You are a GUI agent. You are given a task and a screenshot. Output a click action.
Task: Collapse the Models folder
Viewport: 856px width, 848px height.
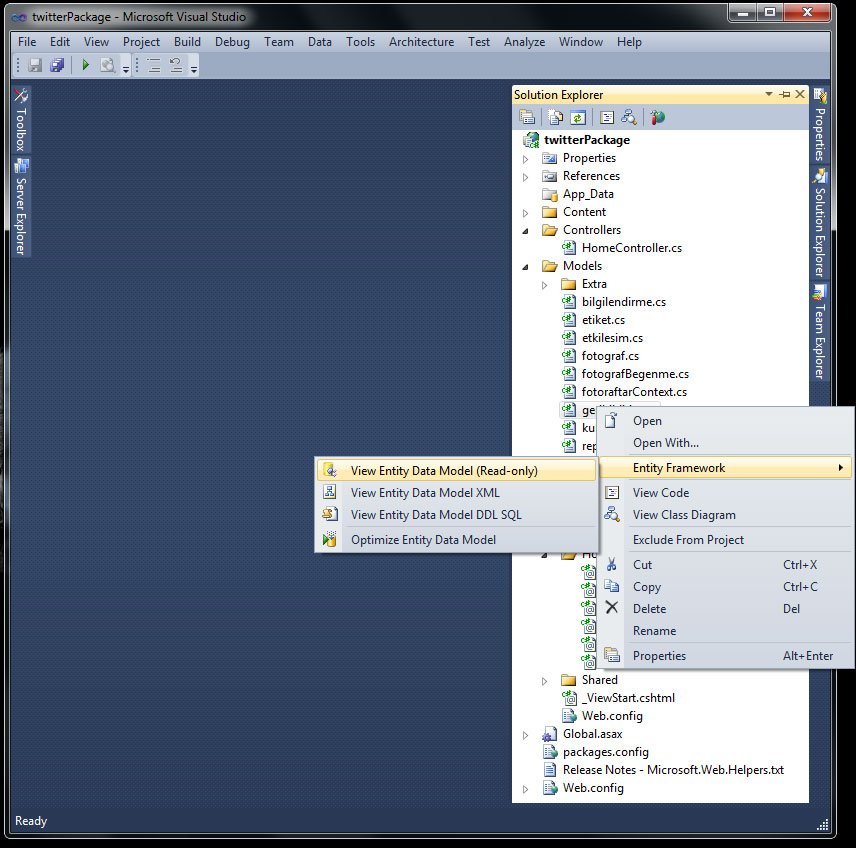coord(526,266)
